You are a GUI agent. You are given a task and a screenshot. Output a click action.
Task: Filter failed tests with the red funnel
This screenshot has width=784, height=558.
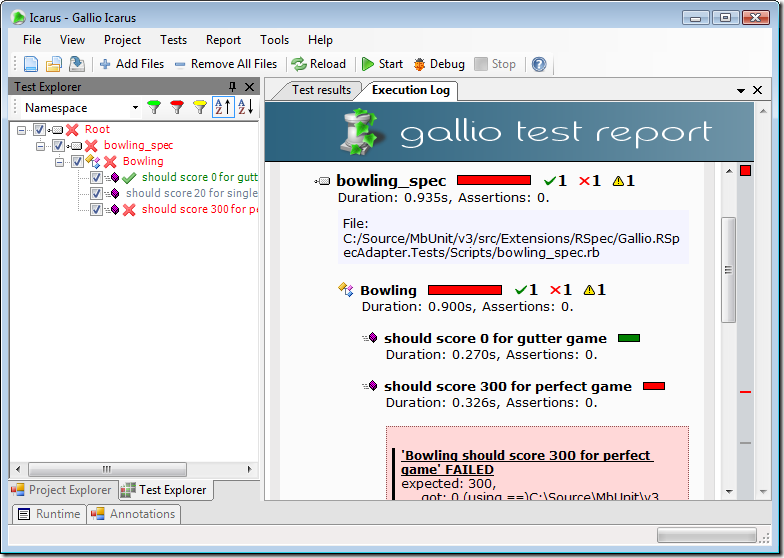point(177,107)
